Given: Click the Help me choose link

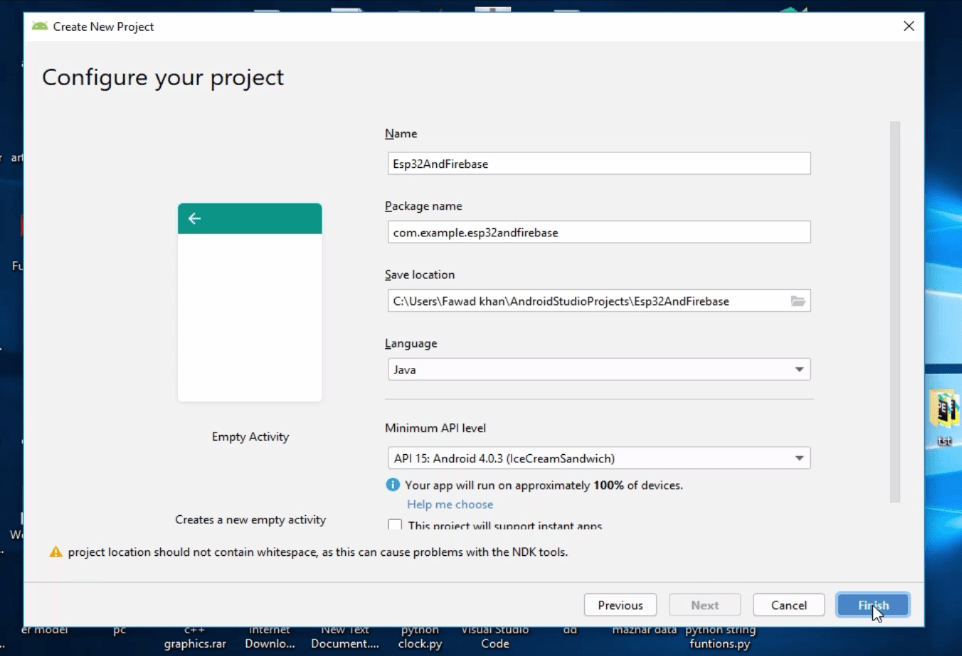Looking at the screenshot, I should click(449, 504).
